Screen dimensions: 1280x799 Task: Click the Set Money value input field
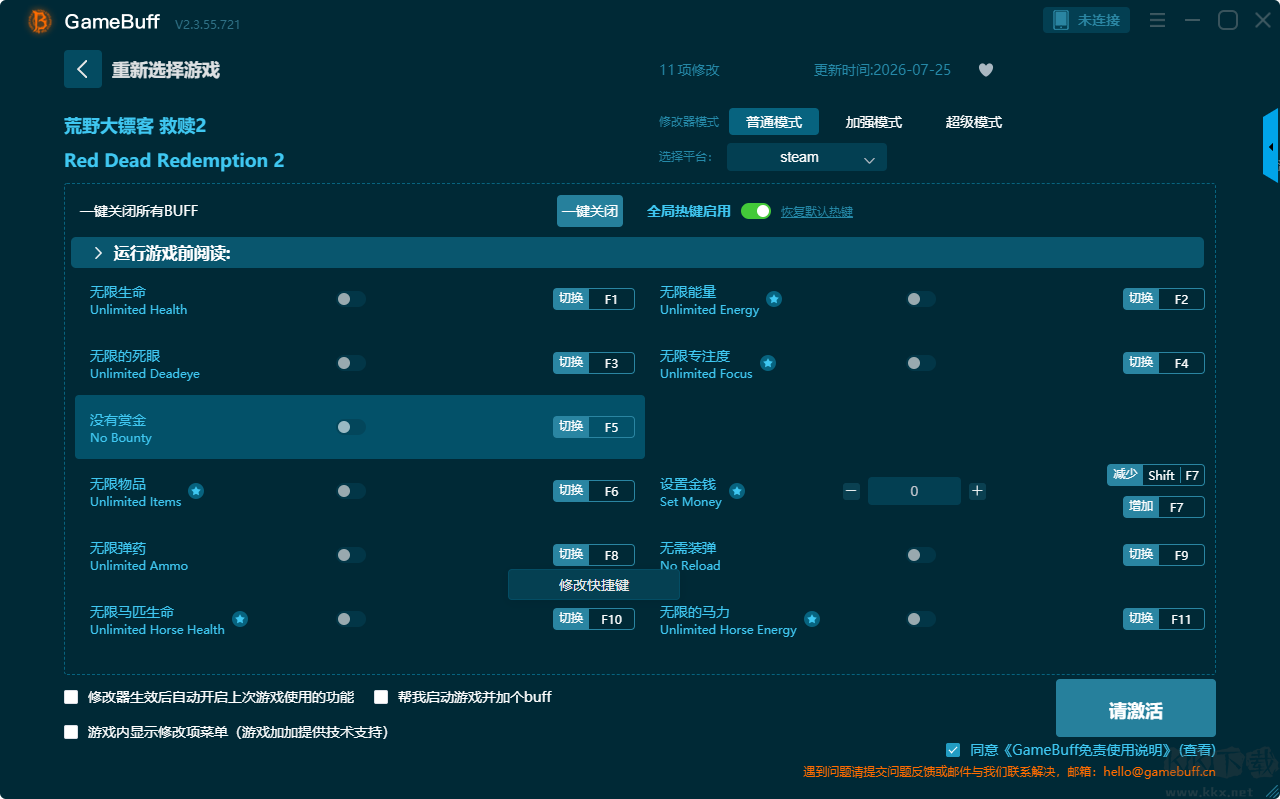tap(914, 491)
